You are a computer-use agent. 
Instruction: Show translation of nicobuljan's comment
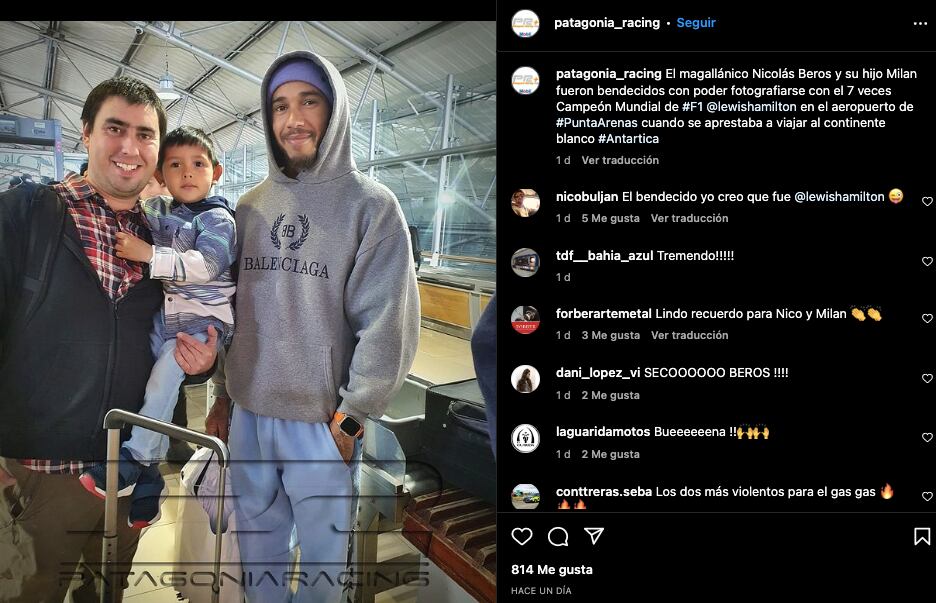pyautogui.click(x=689, y=218)
